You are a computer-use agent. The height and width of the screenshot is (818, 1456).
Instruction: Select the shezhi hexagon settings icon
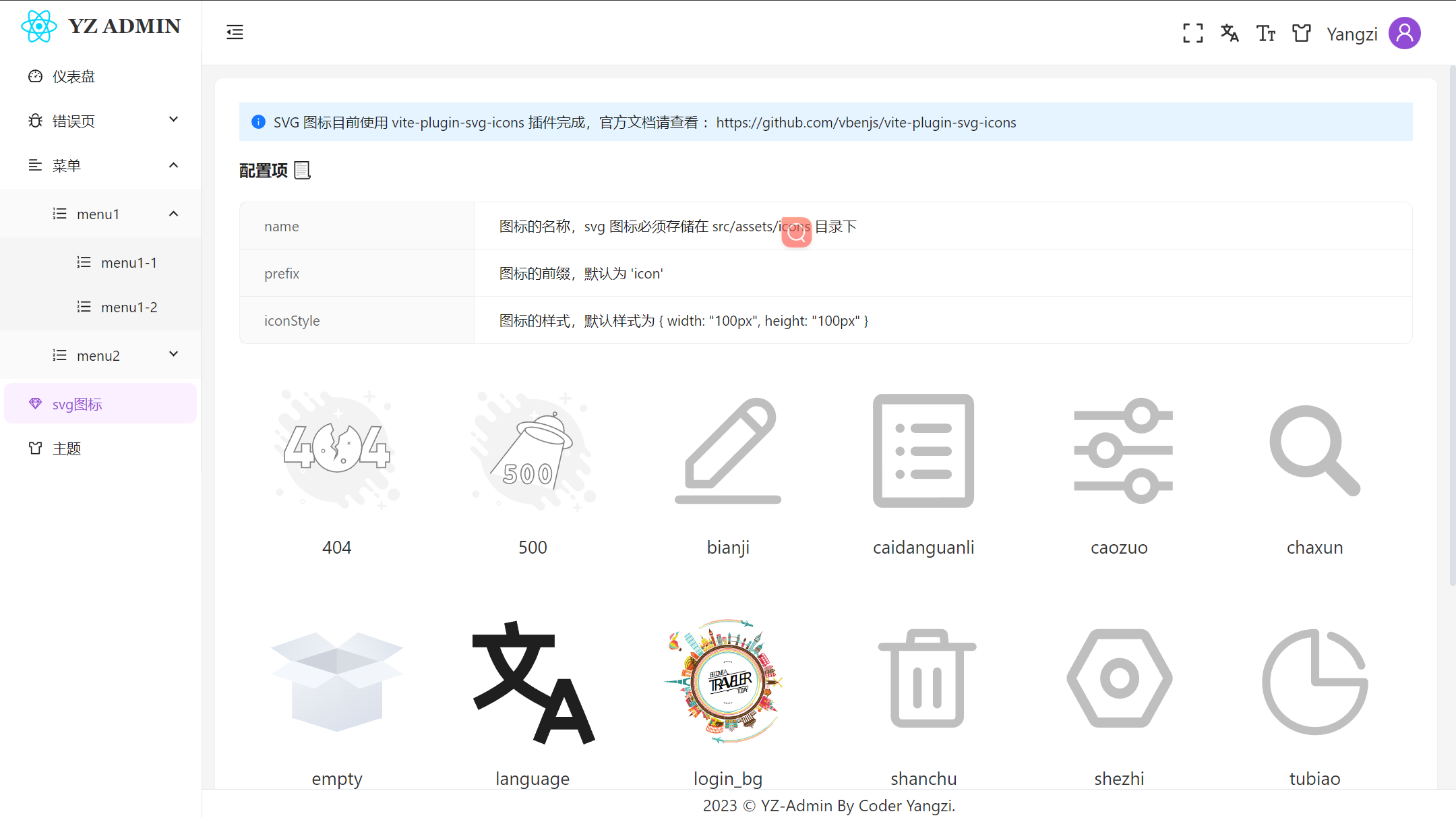(1119, 678)
